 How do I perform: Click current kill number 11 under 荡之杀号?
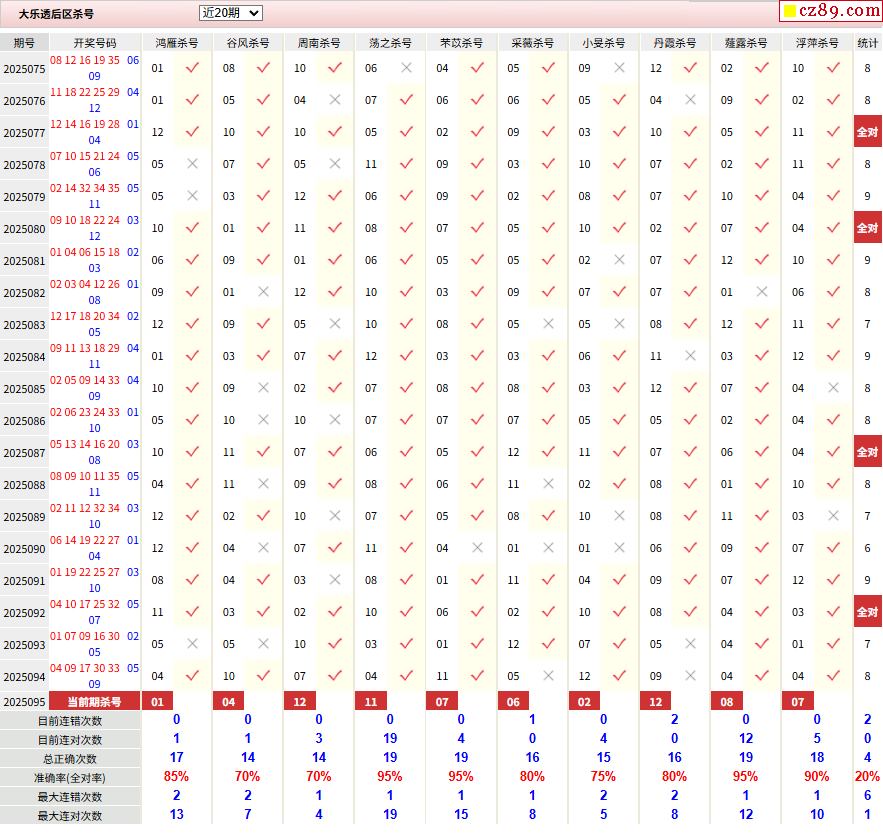371,702
